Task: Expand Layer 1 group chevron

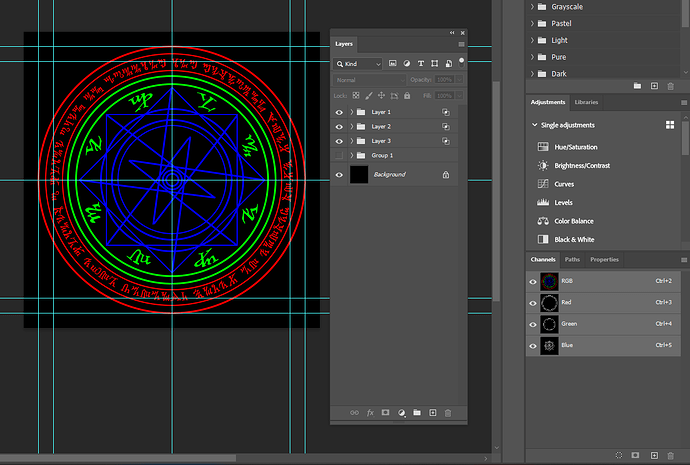Action: pos(352,112)
